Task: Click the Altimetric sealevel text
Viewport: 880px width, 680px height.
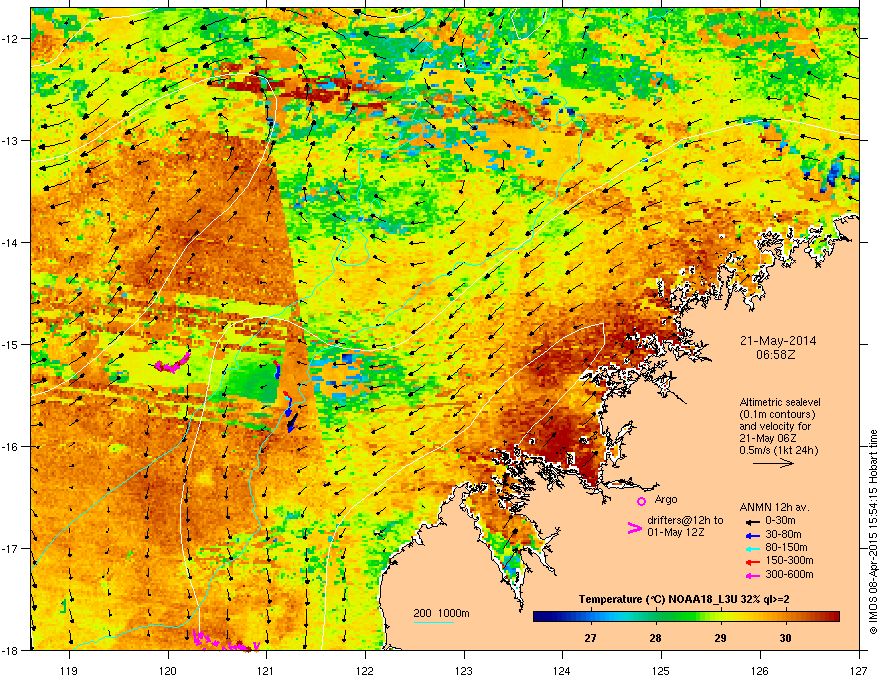Action: [780, 402]
